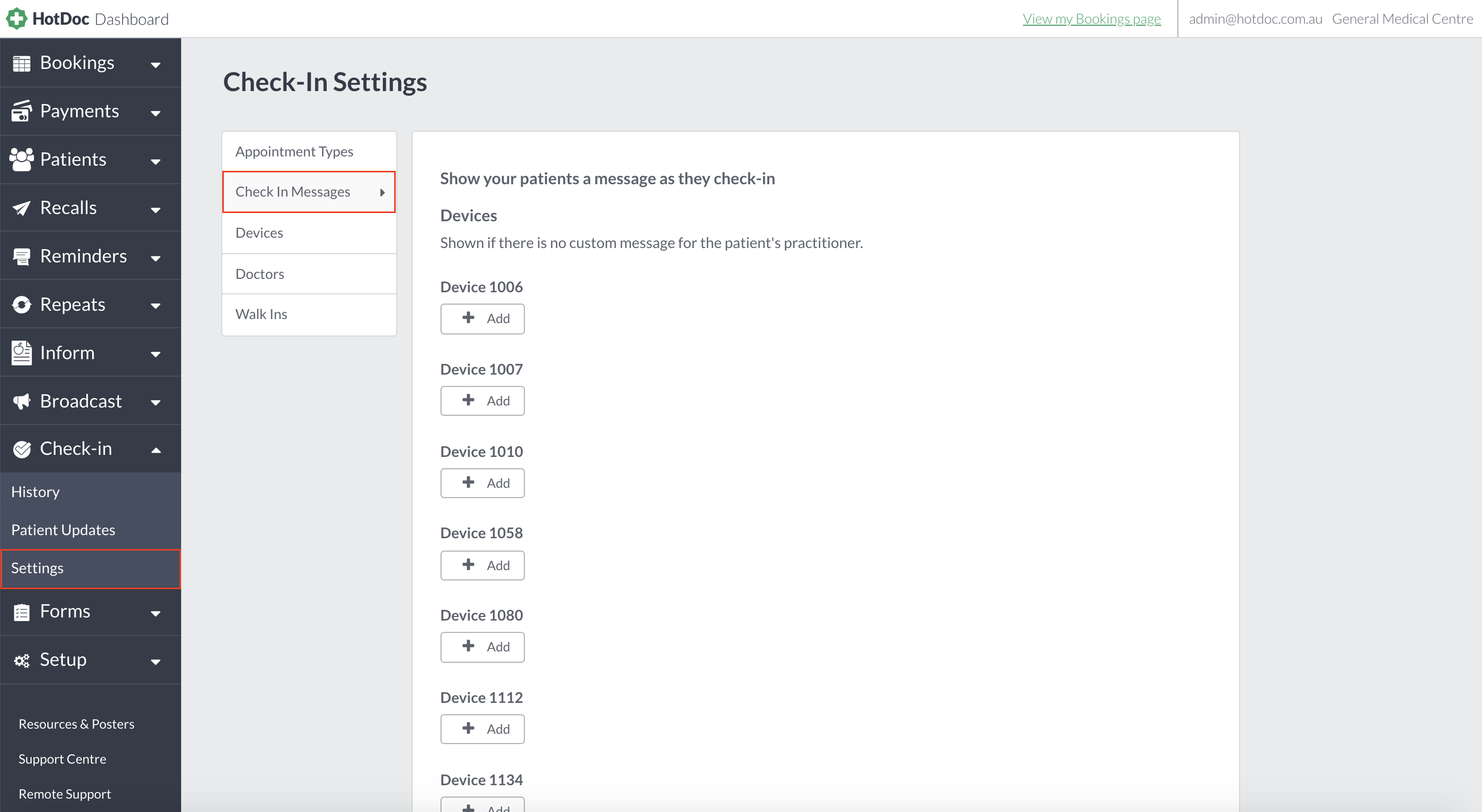Expand the Bookings menu arrow
Screen dimensions: 1482x812
click(x=155, y=65)
